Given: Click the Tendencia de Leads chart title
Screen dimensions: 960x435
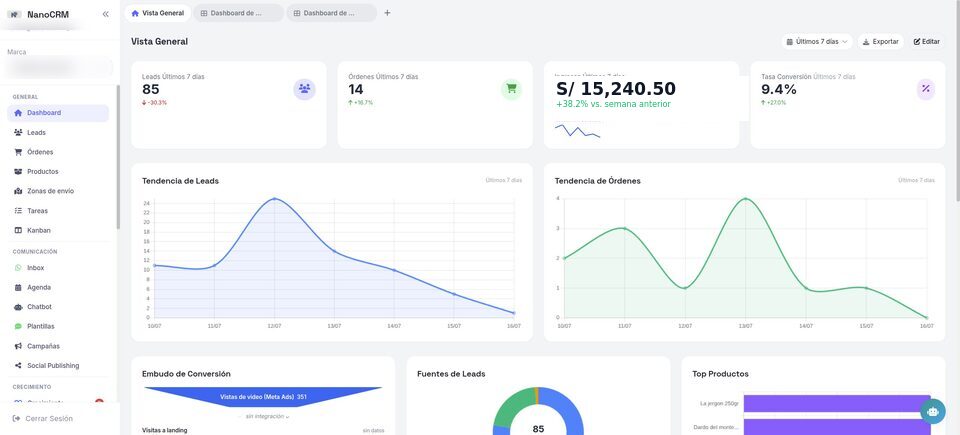Looking at the screenshot, I should pyautogui.click(x=180, y=181).
